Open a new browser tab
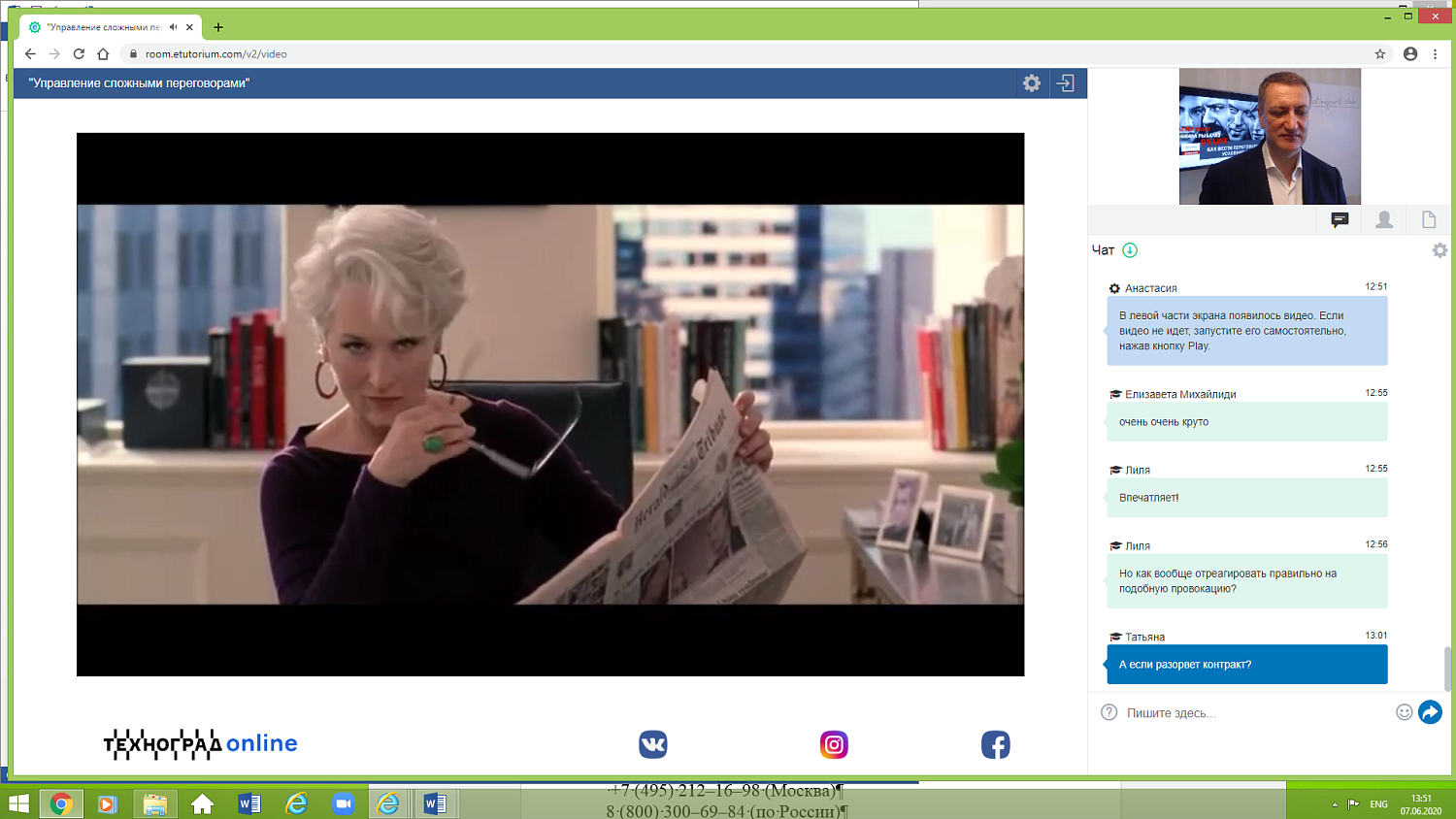 pyautogui.click(x=218, y=27)
